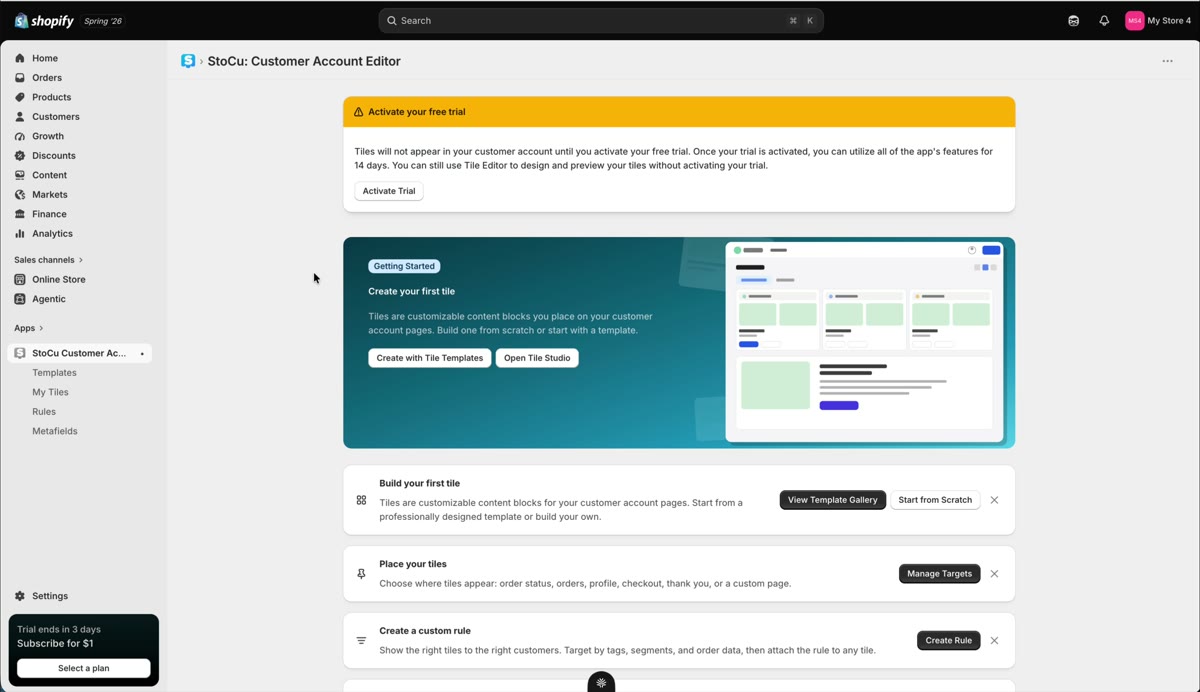
Task: Click the Create Rule button
Action: [949, 641]
